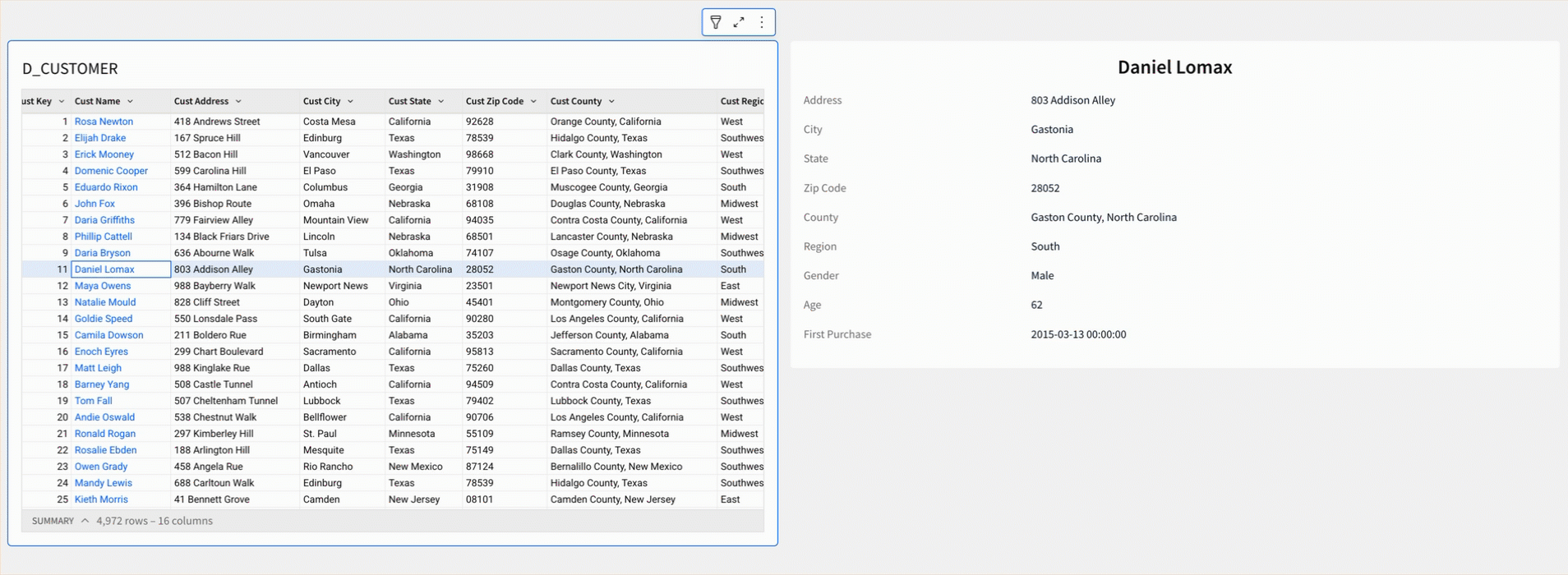
Task: Open the Cust City column dropdown arrow
Action: pyautogui.click(x=350, y=102)
